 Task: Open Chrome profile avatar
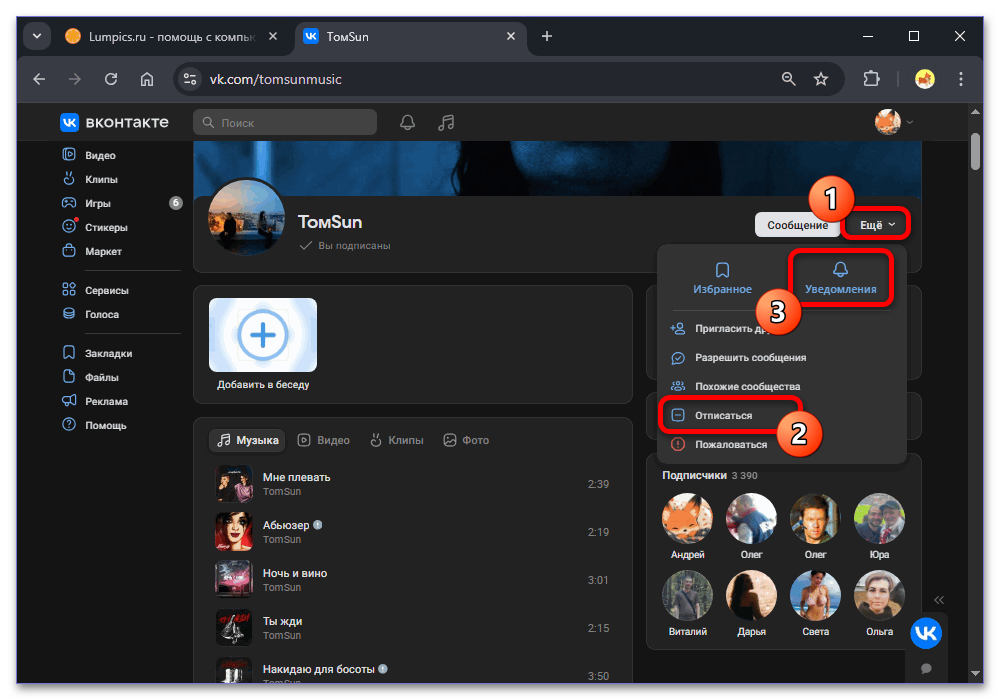click(x=925, y=79)
